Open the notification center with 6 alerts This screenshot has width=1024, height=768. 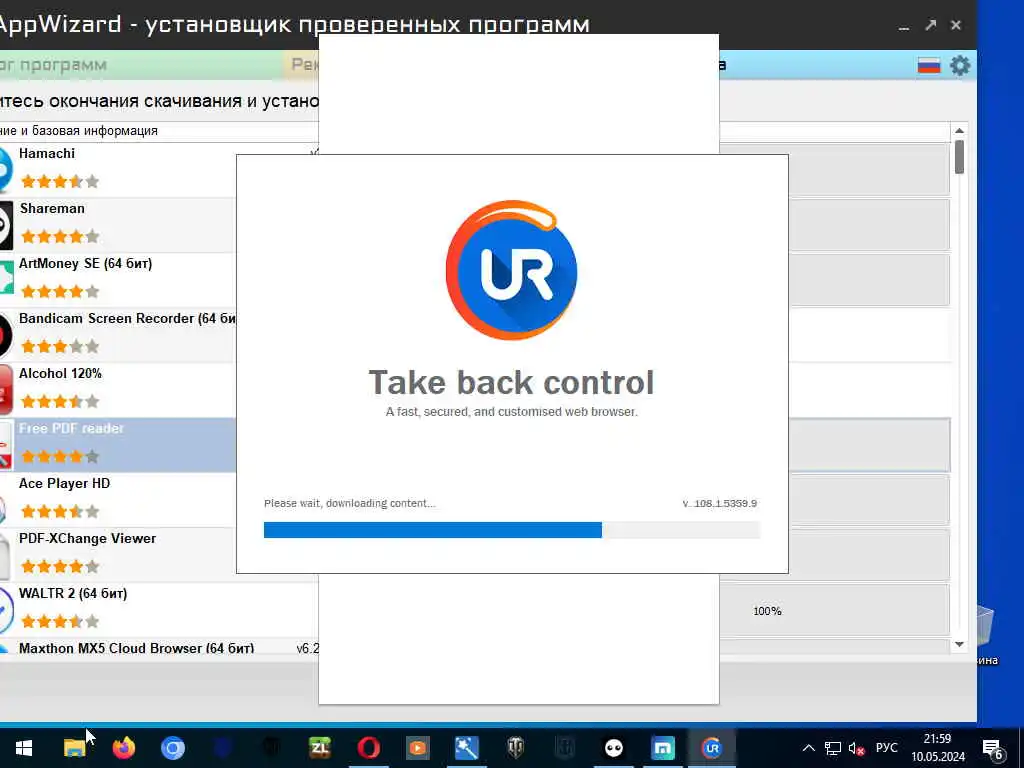click(x=992, y=749)
